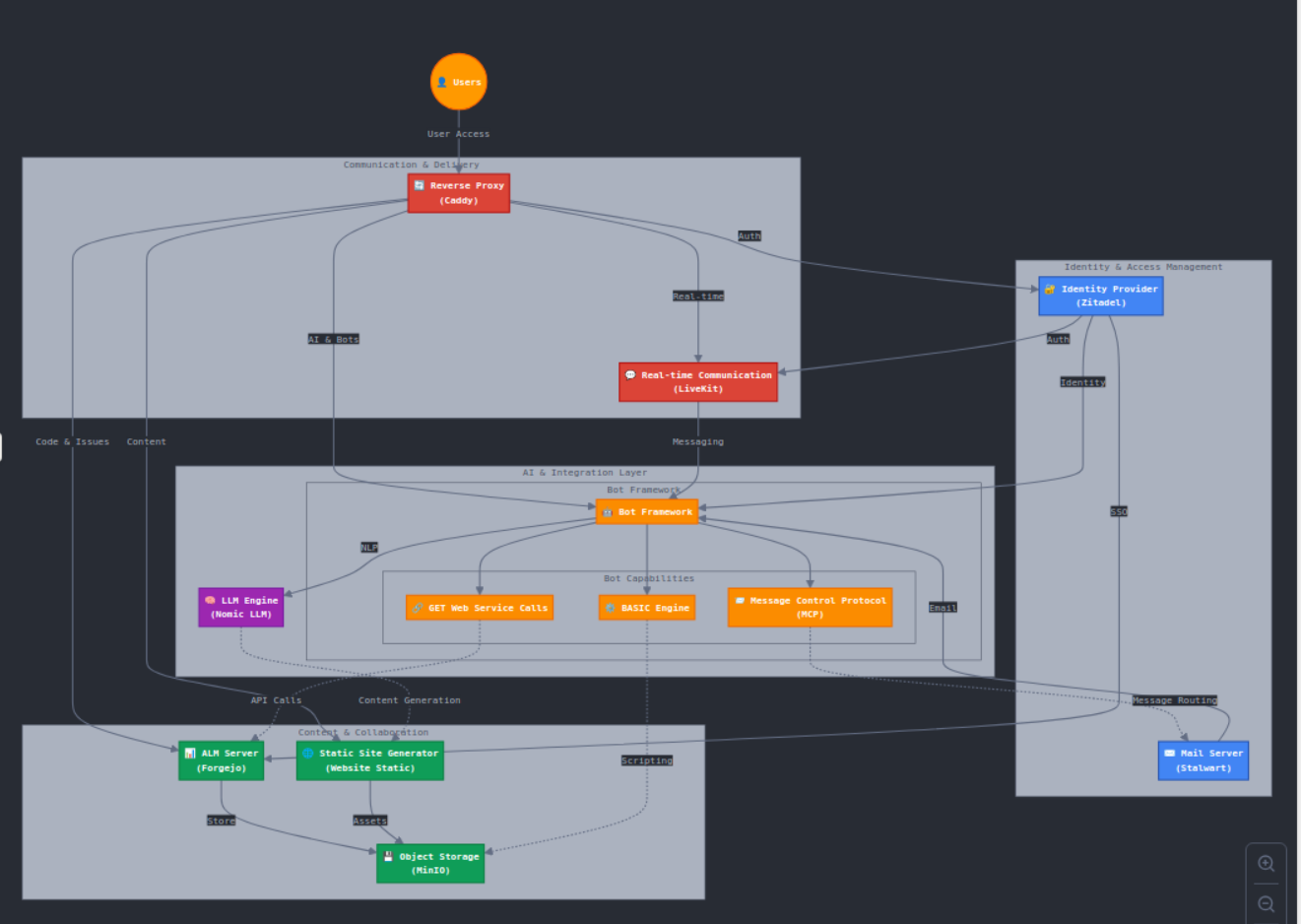Click the zoom in magnifier icon
This screenshot has width=1301, height=924.
(x=1266, y=864)
